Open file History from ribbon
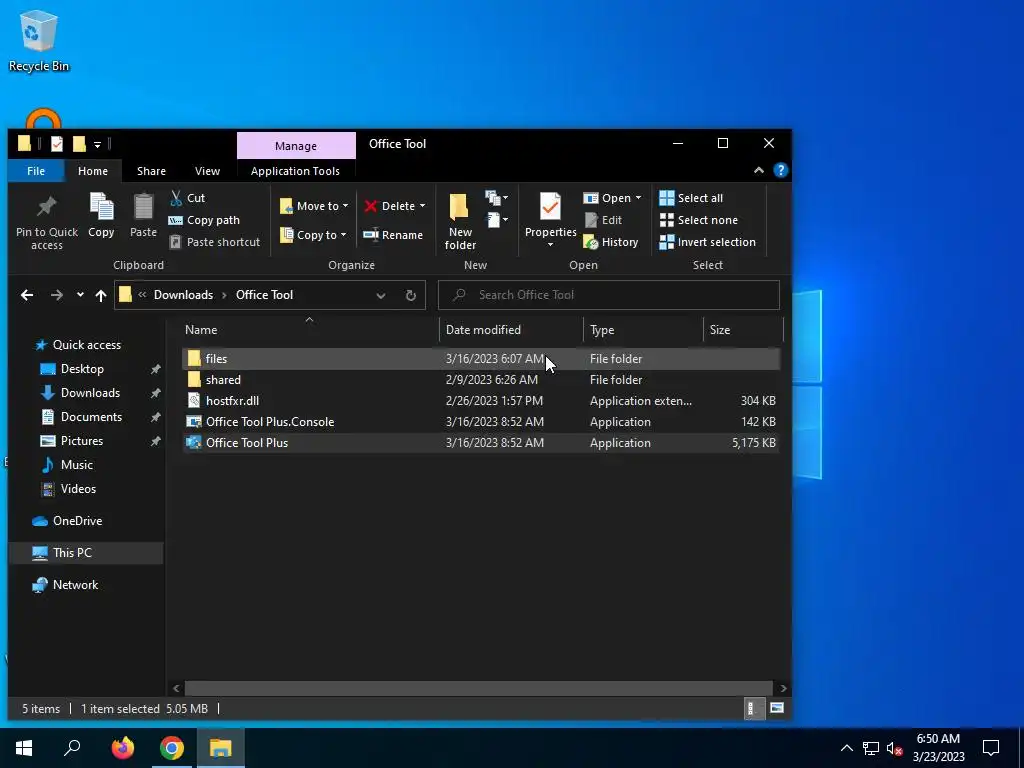1024x768 pixels. (x=611, y=242)
